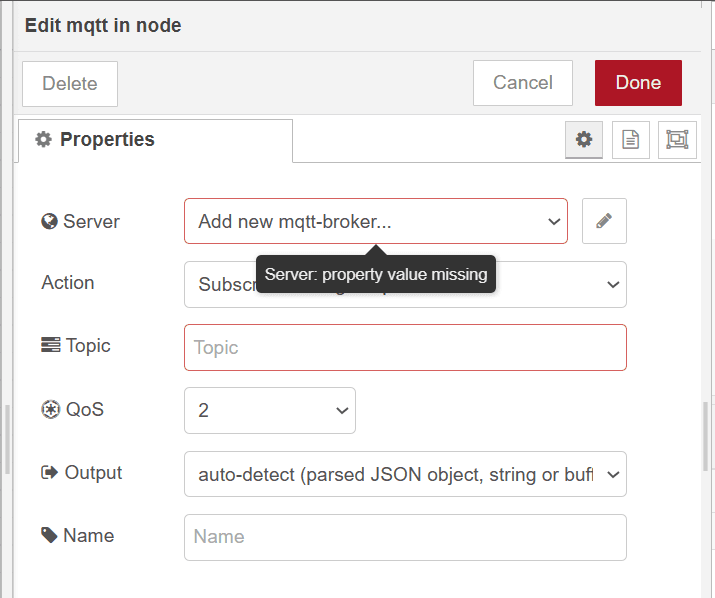715x598 pixels.
Task: Open the Output format dropdown
Action: point(405,474)
